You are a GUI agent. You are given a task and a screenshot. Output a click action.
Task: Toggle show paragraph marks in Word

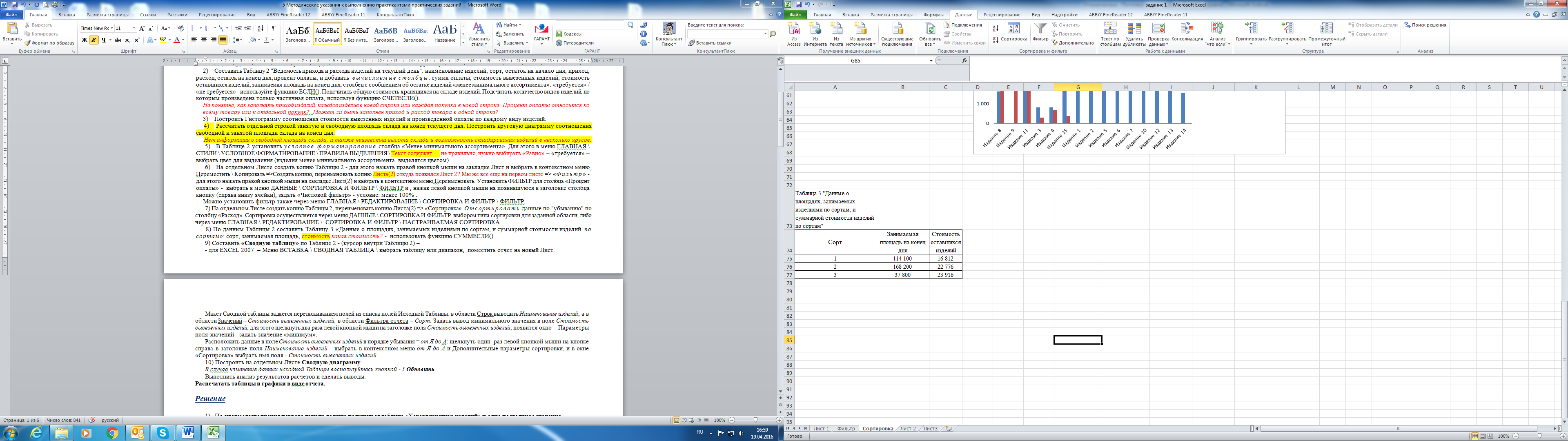point(274,28)
